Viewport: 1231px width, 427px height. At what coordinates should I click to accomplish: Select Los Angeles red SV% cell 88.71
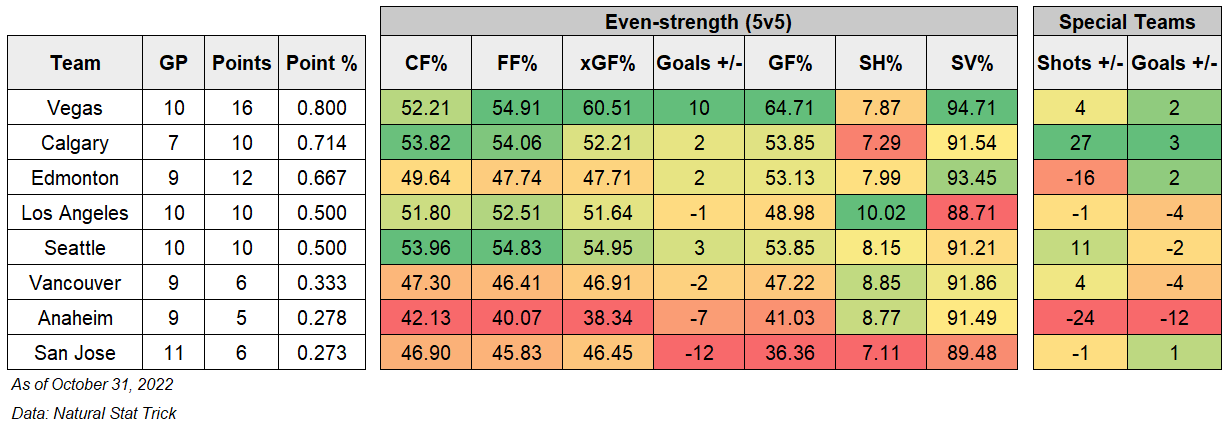click(972, 213)
